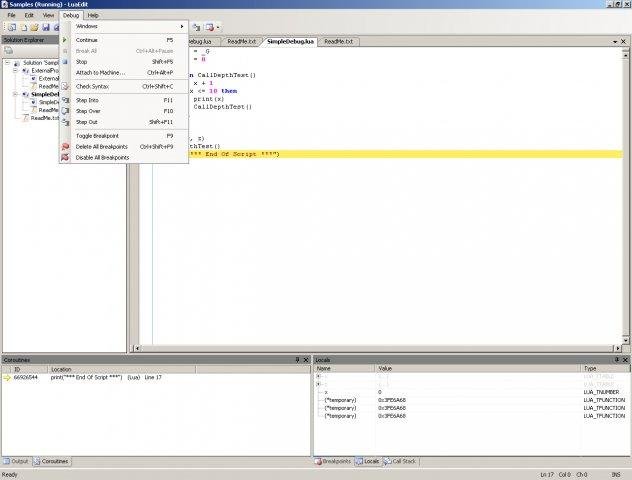
Task: Switch to the last ReadMe.txt editor tab
Action: (338, 42)
